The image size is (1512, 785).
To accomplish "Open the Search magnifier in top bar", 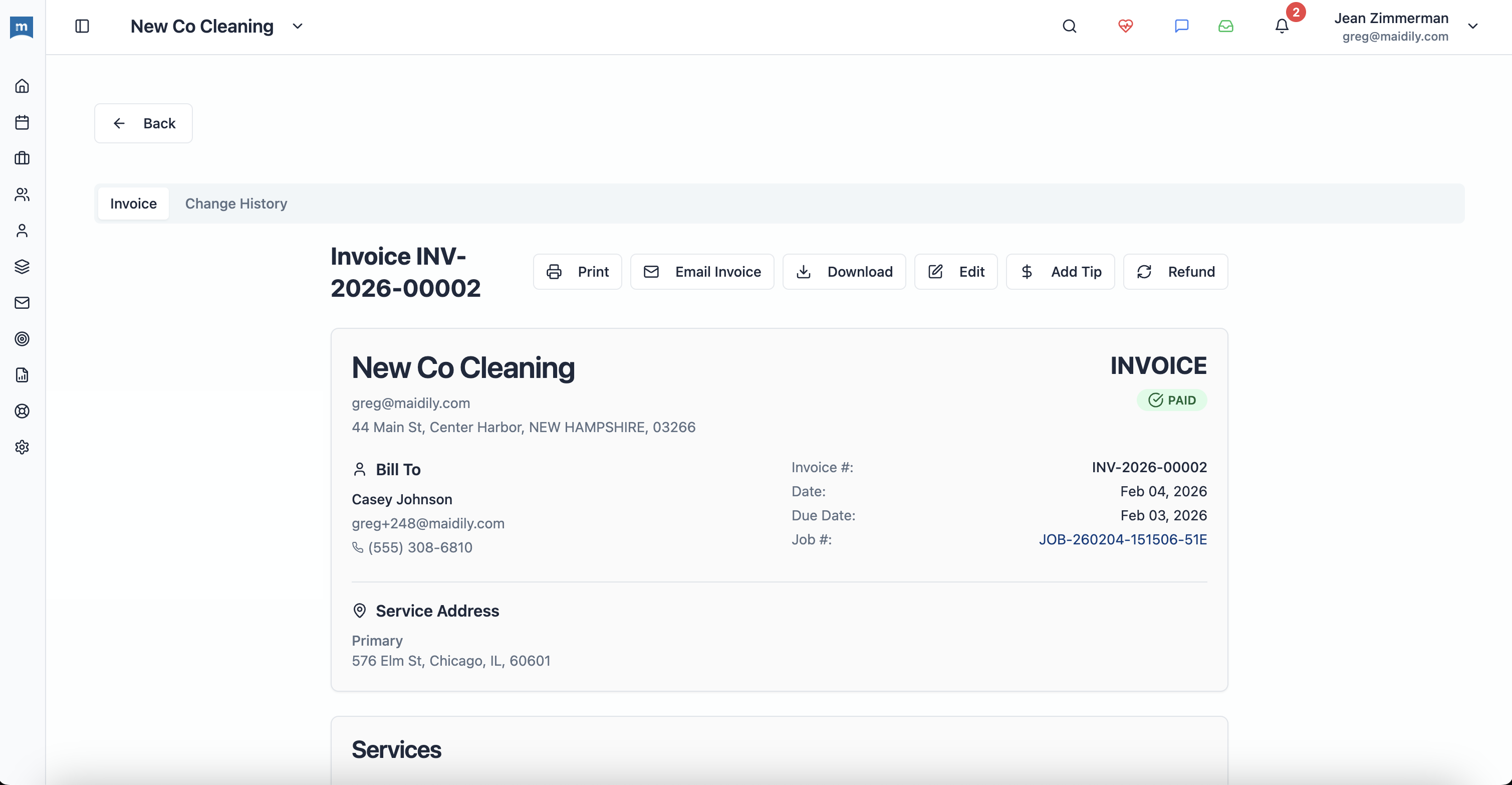I will (x=1069, y=27).
